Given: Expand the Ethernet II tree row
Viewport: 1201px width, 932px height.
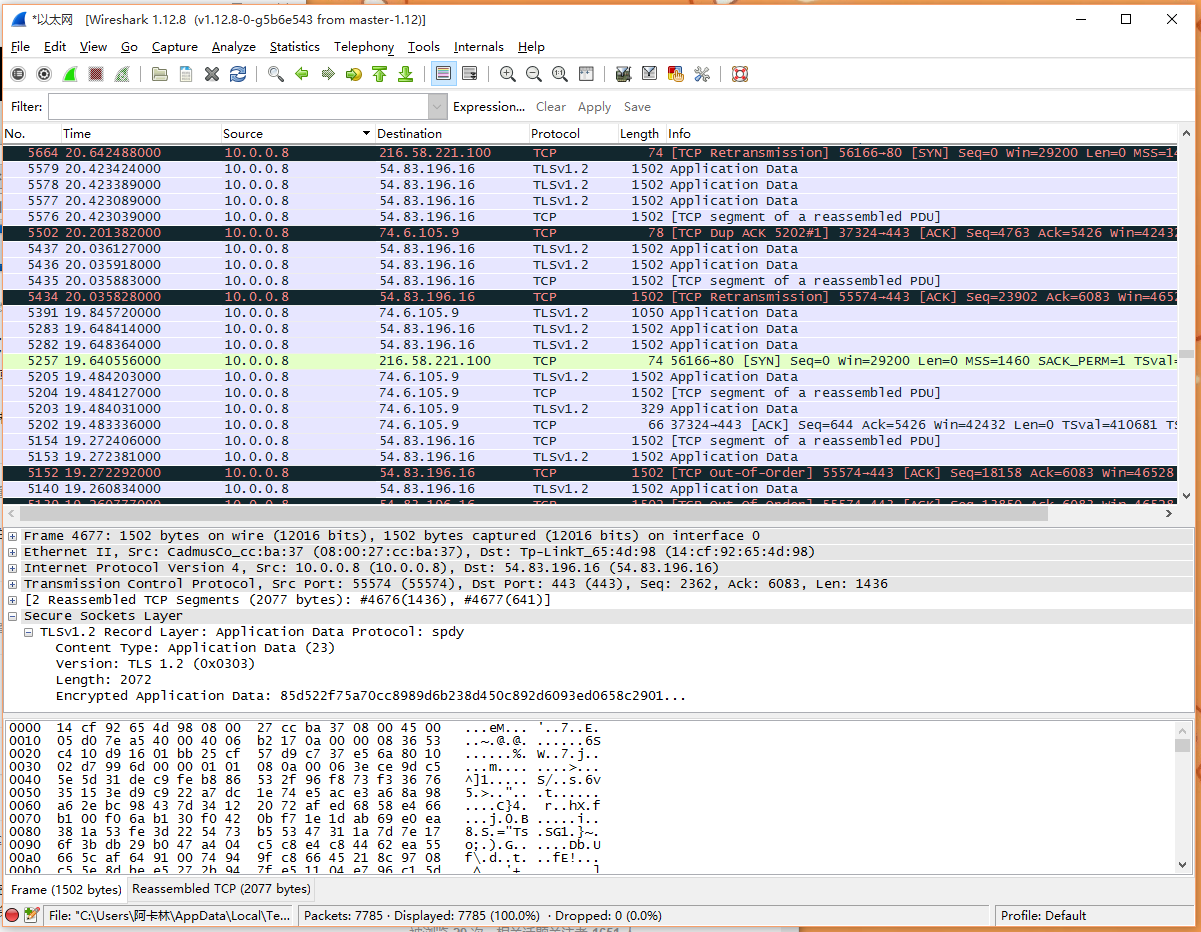Looking at the screenshot, I should [13, 552].
